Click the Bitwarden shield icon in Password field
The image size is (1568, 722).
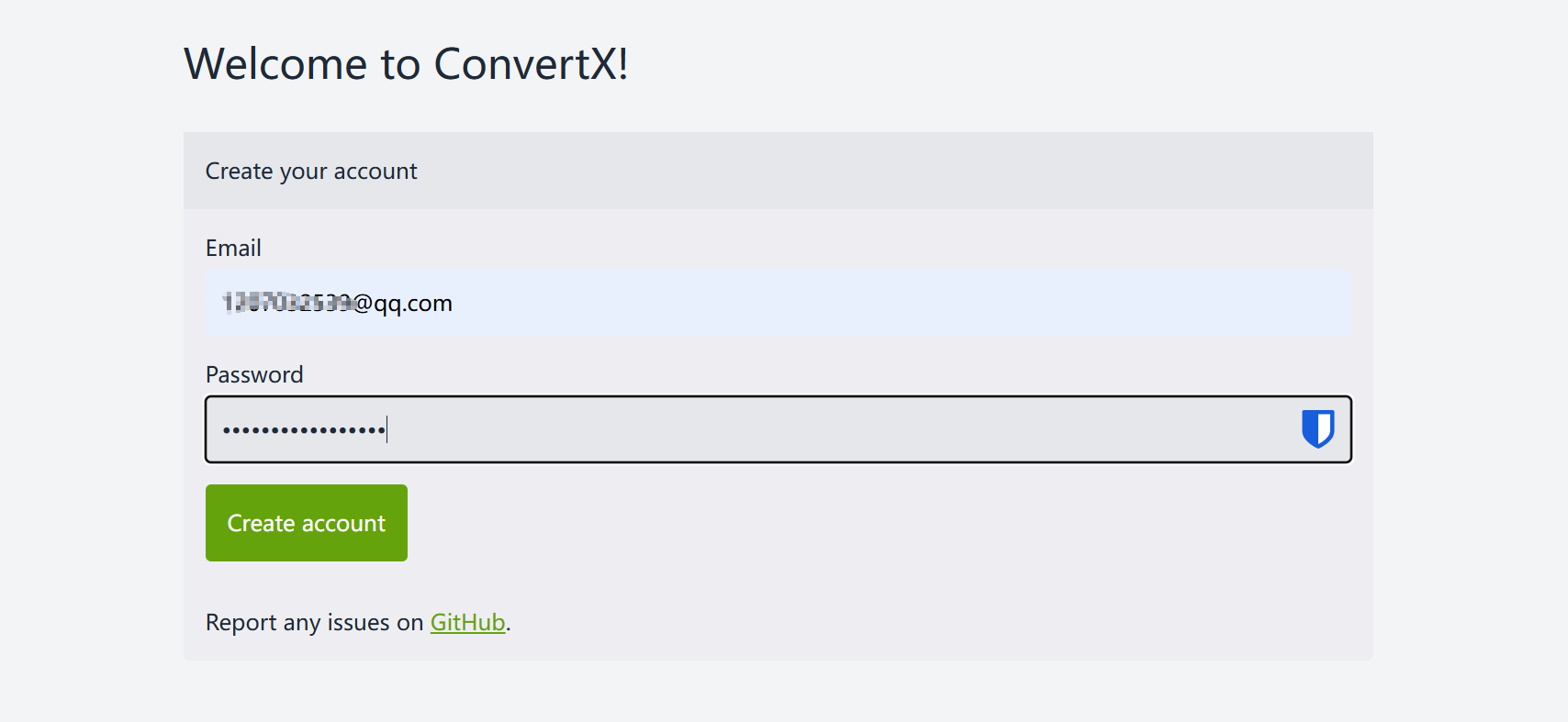1317,428
